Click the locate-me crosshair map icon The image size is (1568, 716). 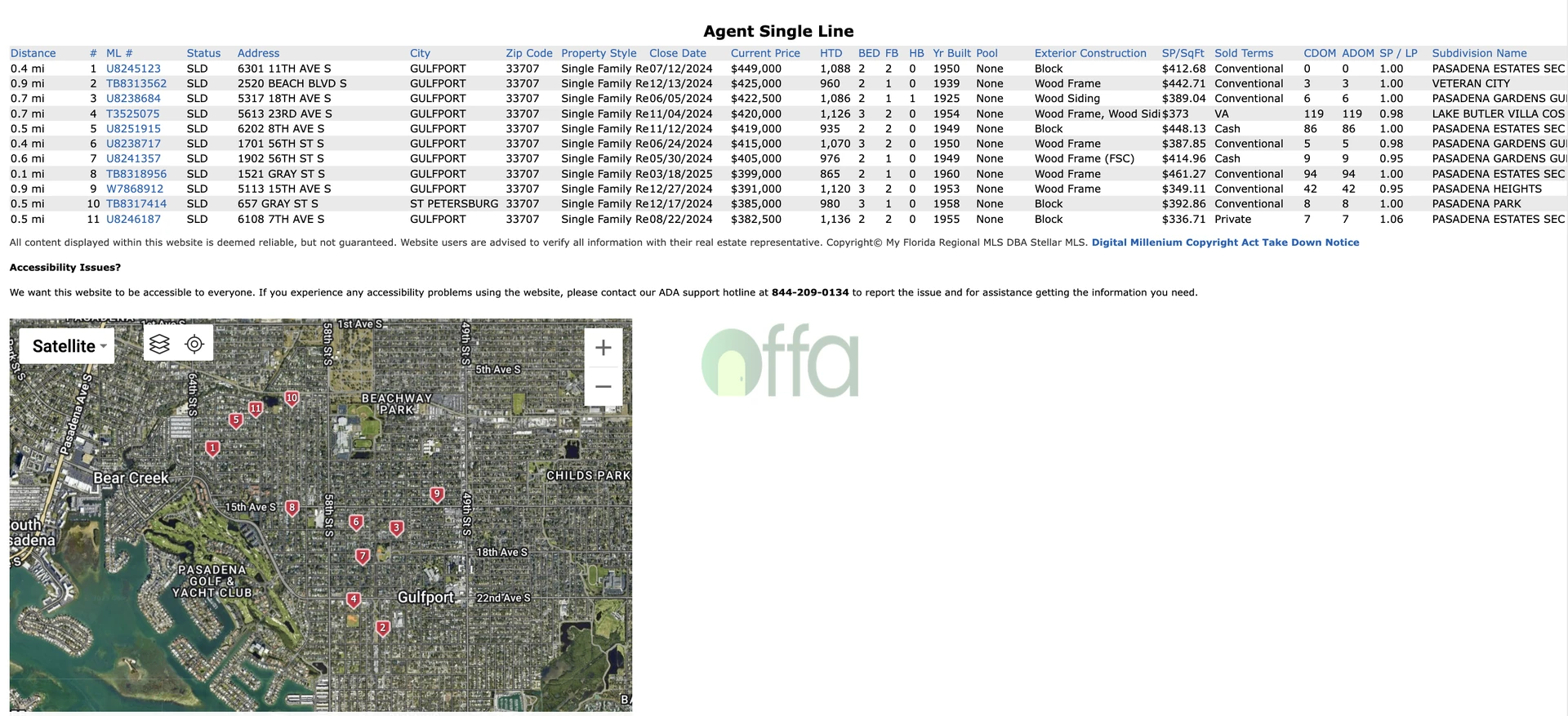click(194, 344)
